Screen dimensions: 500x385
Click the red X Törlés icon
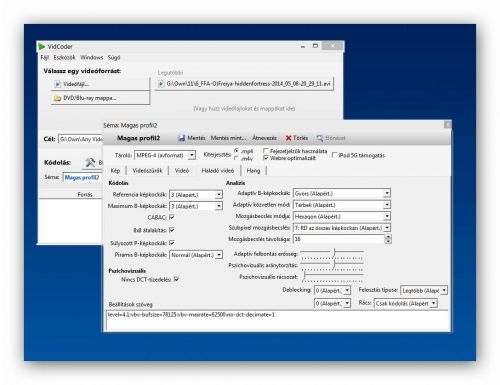[288, 138]
